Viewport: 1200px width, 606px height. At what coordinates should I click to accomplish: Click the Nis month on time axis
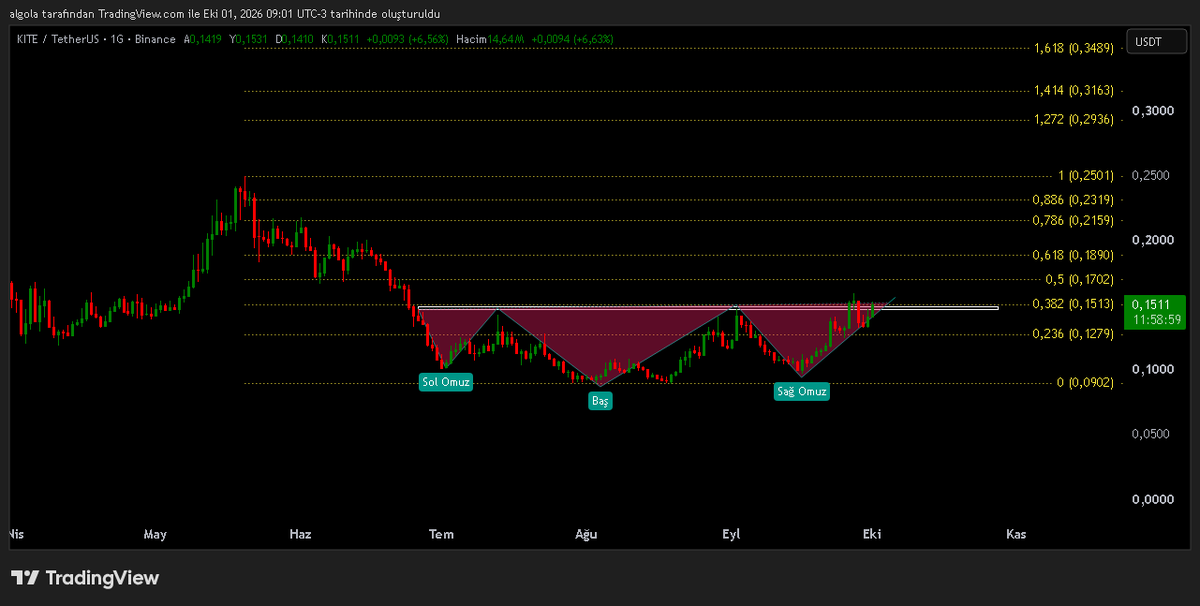click(x=15, y=534)
